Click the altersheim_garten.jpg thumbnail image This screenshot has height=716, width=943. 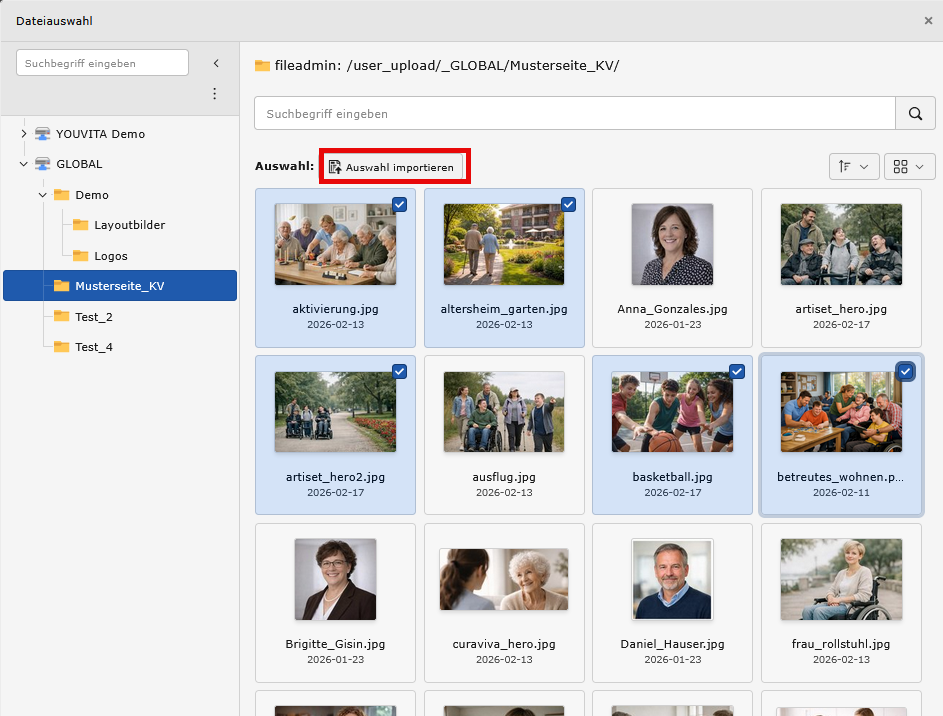point(504,244)
